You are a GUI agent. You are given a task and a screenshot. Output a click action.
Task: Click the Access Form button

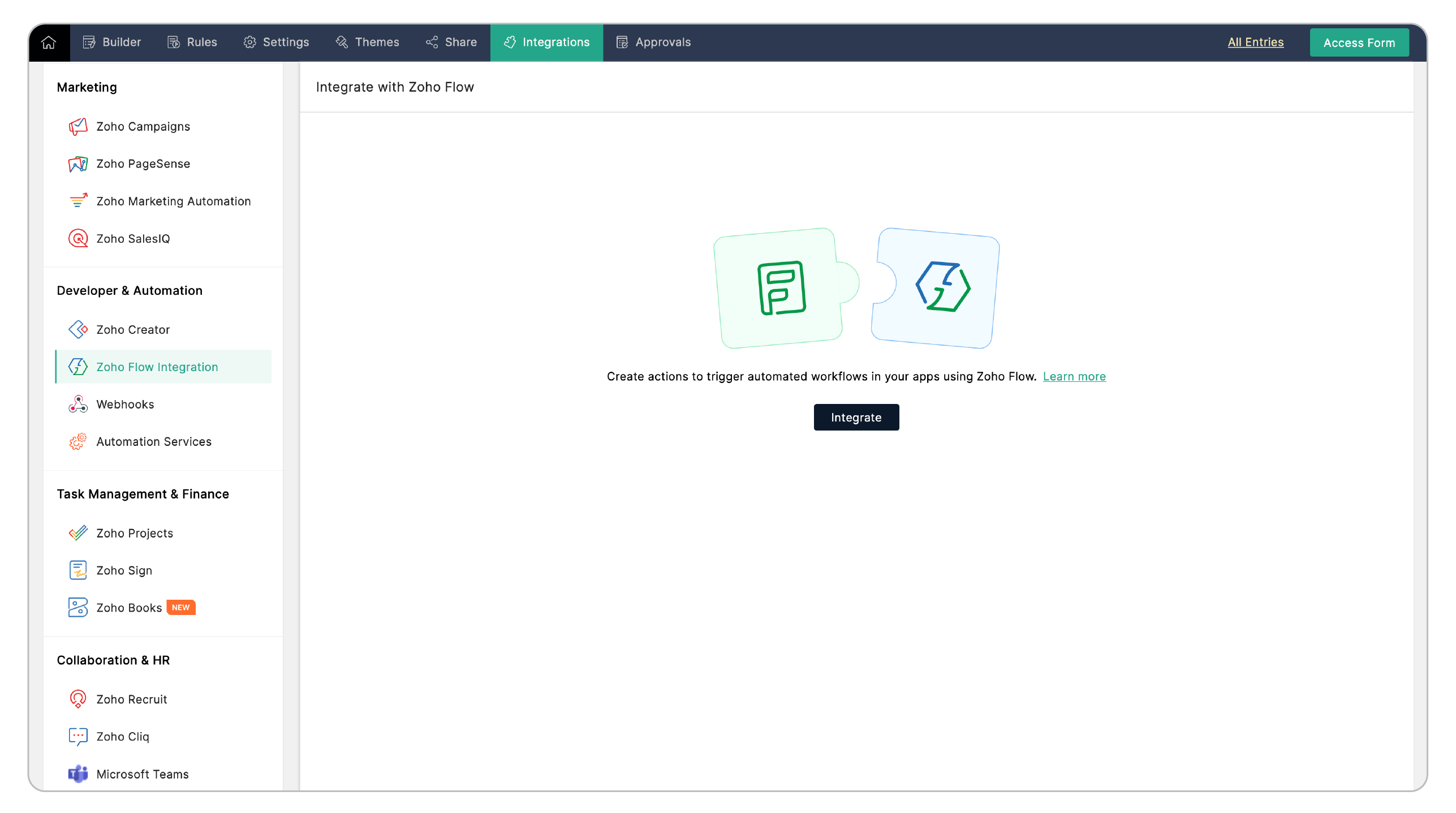[x=1359, y=43]
